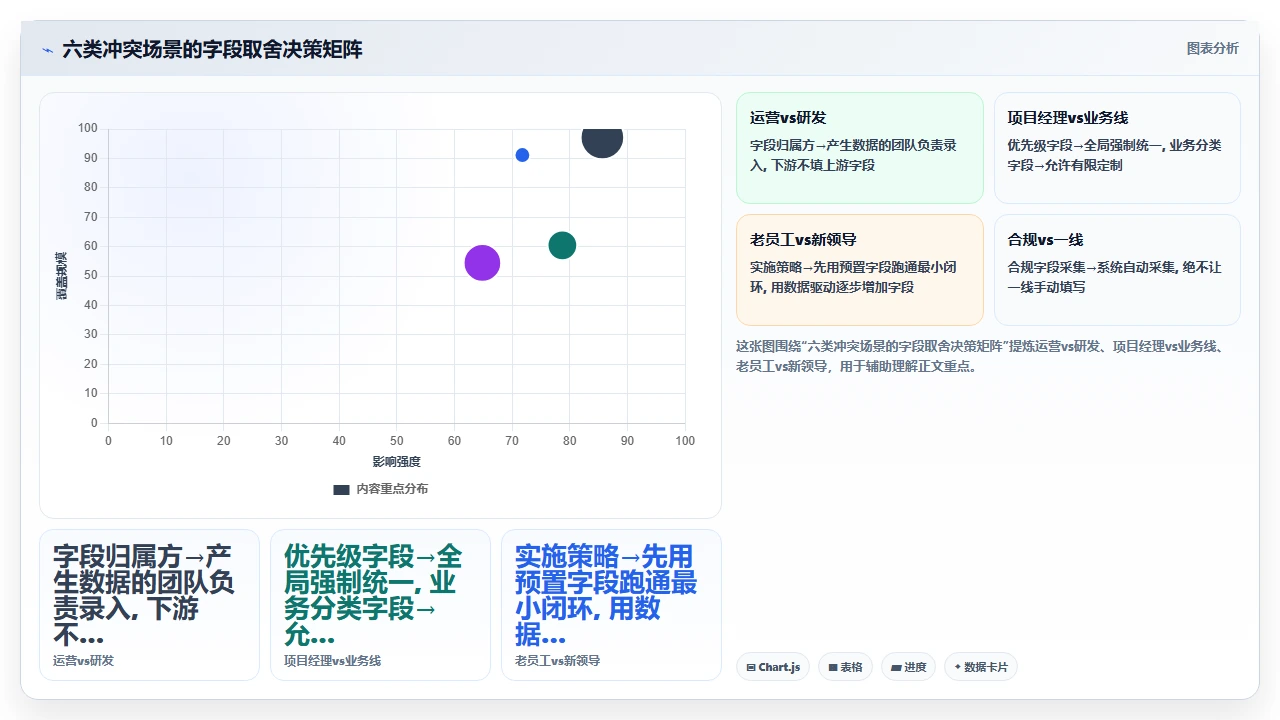Select the Chart.js tag
Image resolution: width=1280 pixels, height=720 pixels.
pyautogui.click(x=773, y=667)
